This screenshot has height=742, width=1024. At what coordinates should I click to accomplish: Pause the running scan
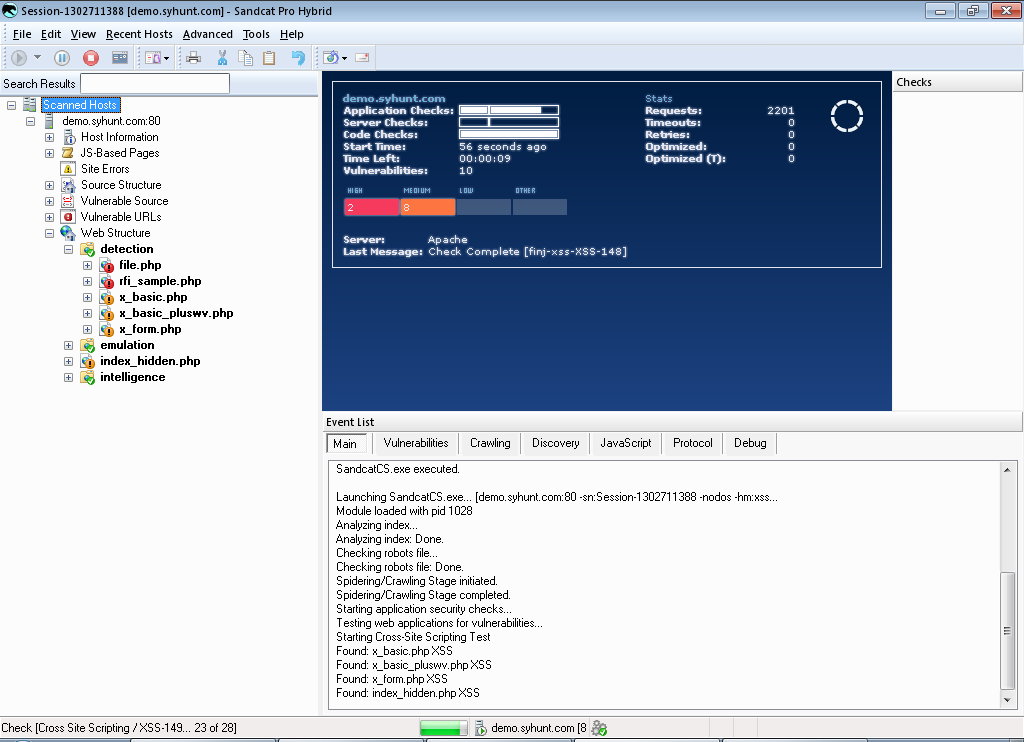coord(62,58)
